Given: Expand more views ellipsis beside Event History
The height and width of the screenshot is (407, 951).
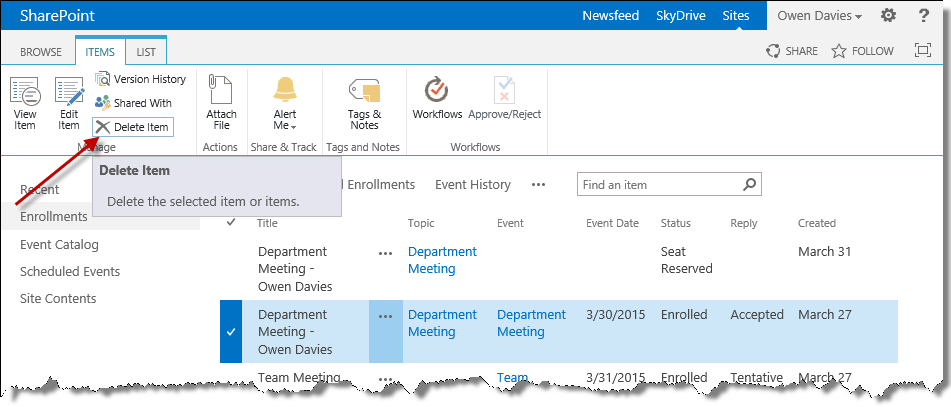Looking at the screenshot, I should click(539, 185).
